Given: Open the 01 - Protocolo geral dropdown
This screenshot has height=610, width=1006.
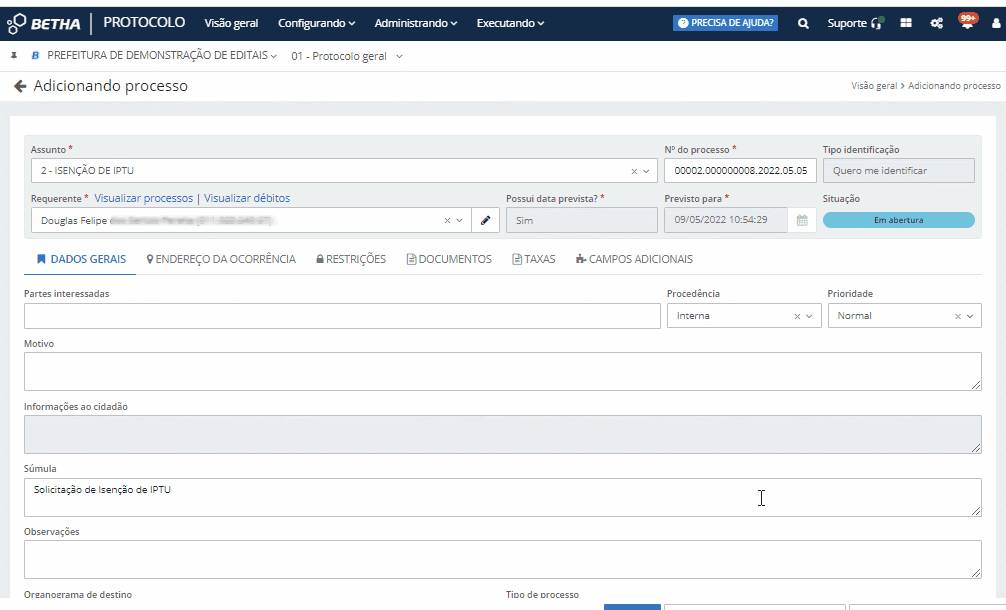Looking at the screenshot, I should point(347,56).
